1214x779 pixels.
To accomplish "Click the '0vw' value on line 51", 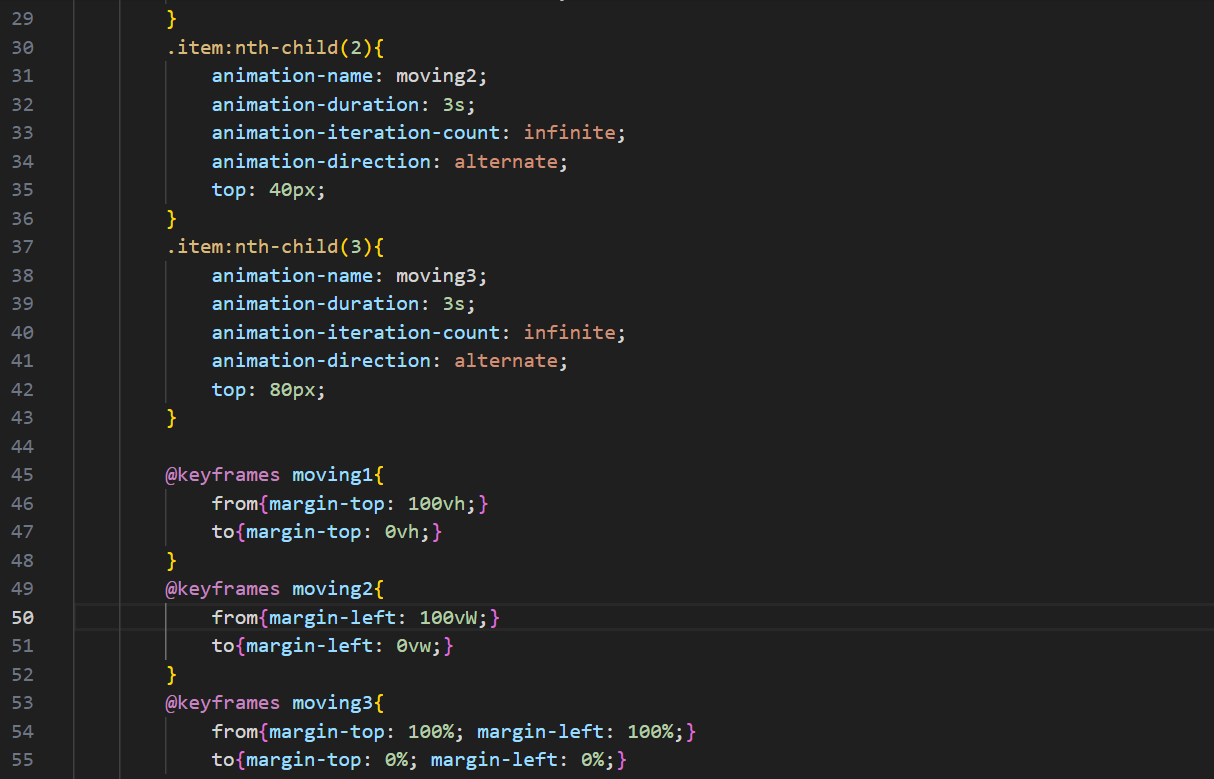I will (x=413, y=646).
